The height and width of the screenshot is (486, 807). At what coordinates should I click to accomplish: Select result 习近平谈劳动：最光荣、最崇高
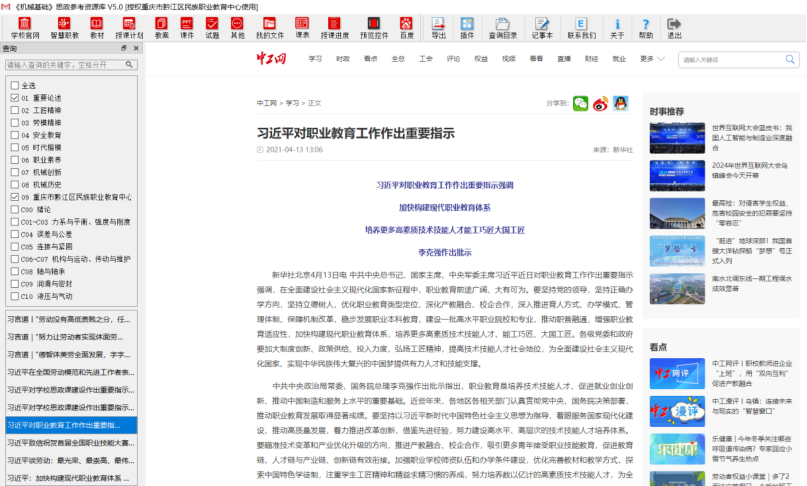click(71, 460)
